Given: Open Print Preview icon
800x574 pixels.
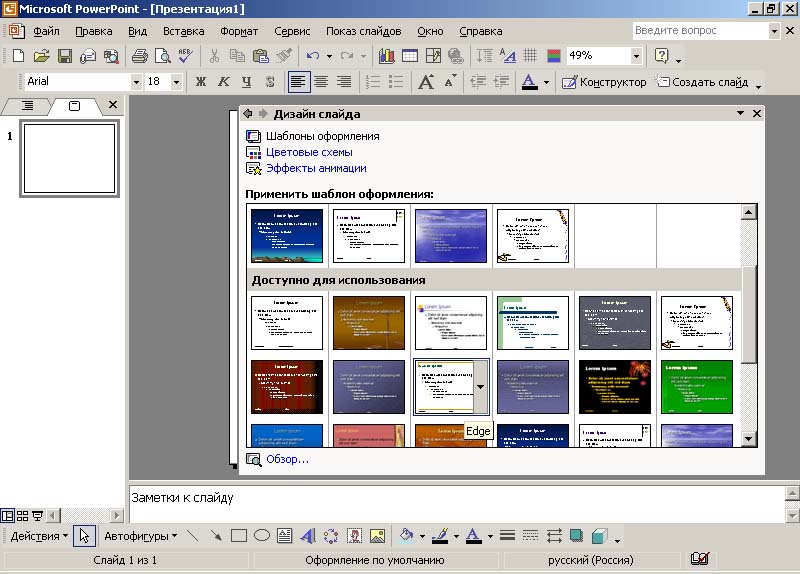Looking at the screenshot, I should [163, 56].
